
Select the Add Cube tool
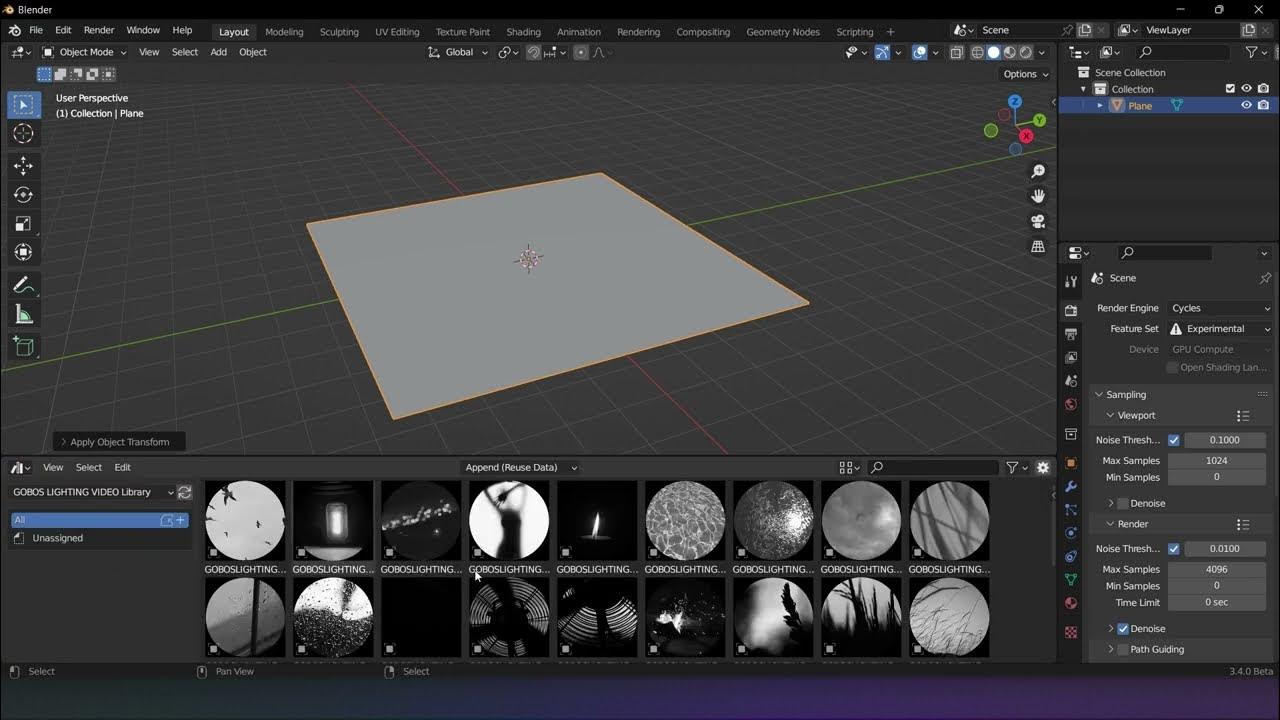24,347
